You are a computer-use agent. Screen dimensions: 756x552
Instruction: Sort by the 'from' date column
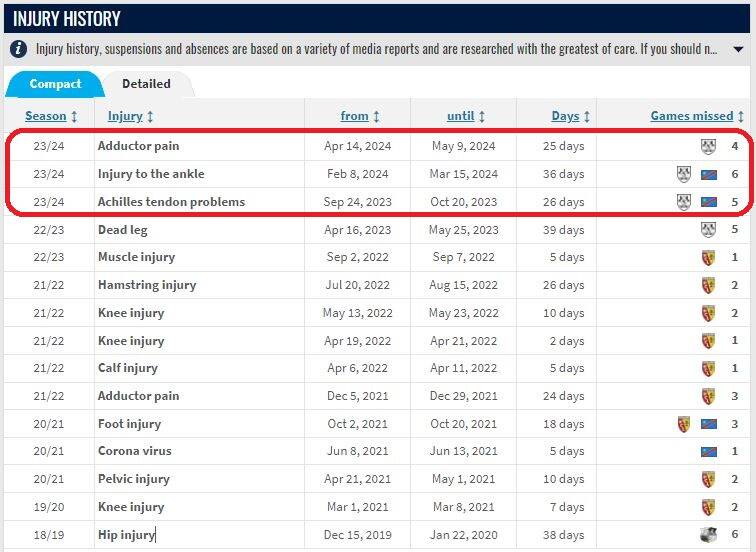point(360,116)
